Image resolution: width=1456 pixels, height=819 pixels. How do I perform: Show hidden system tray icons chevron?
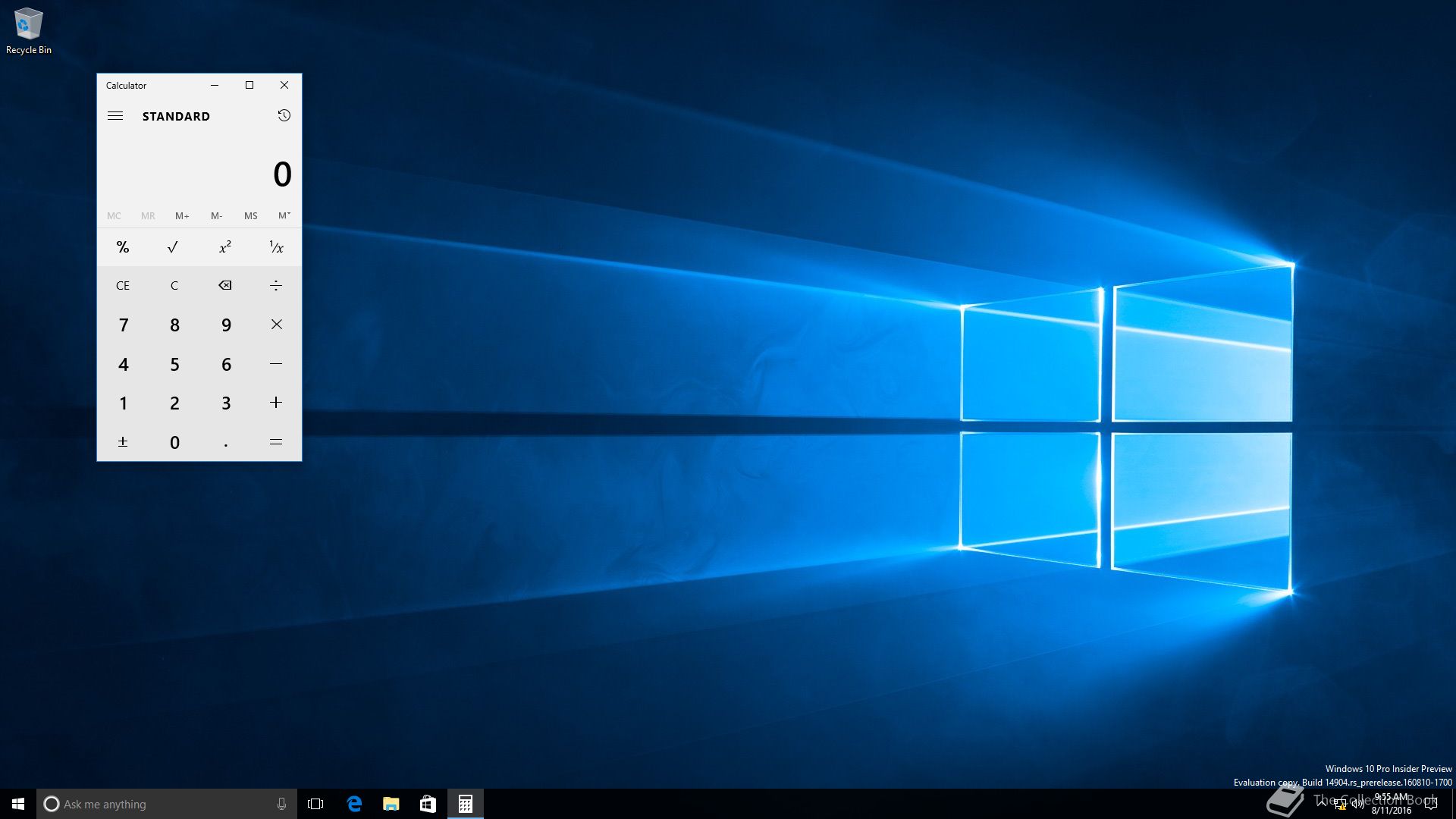(x=1322, y=803)
